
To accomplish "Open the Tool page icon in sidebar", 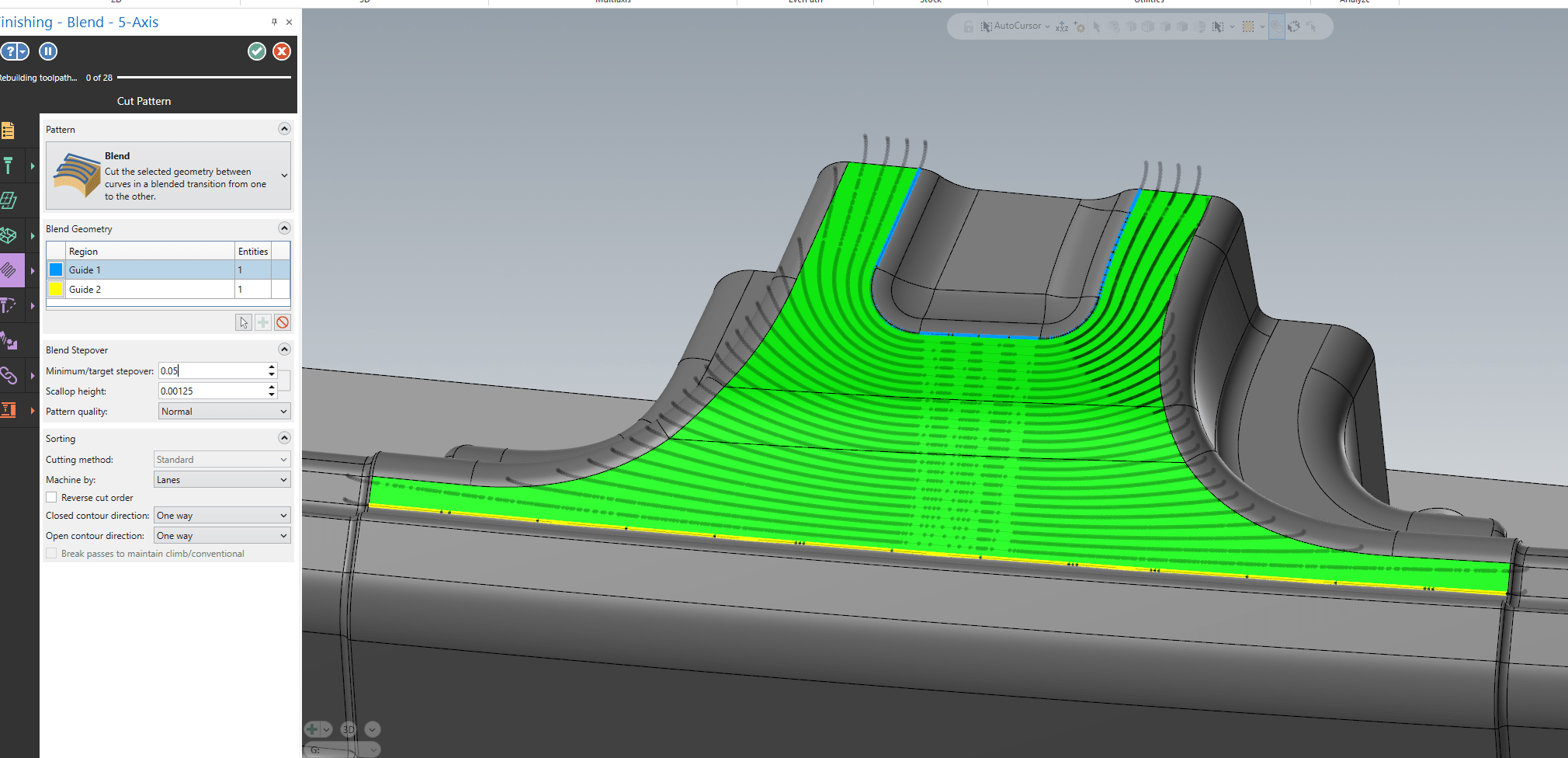I will click(9, 165).
